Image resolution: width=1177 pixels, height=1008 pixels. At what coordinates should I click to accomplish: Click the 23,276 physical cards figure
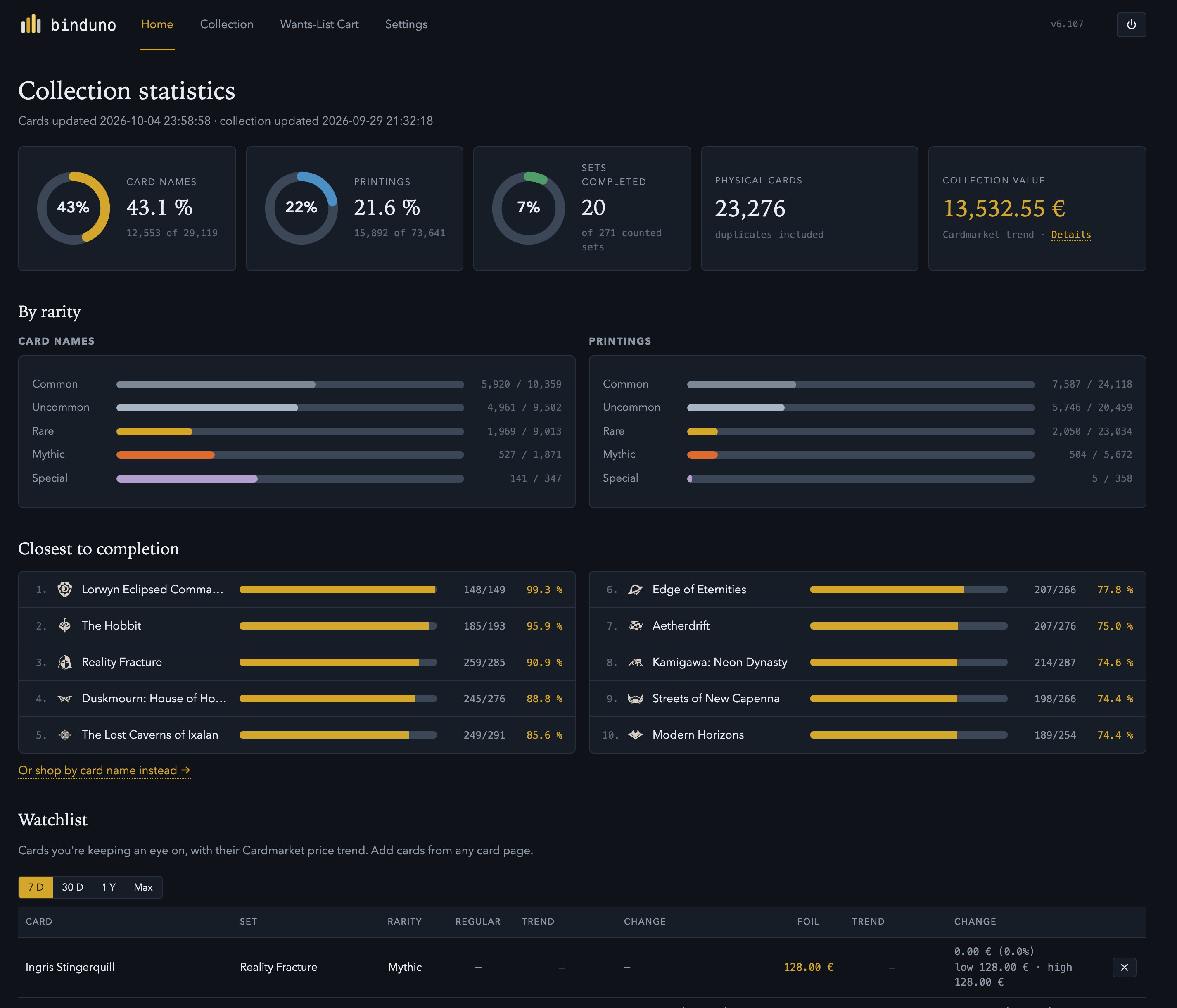[x=750, y=209]
